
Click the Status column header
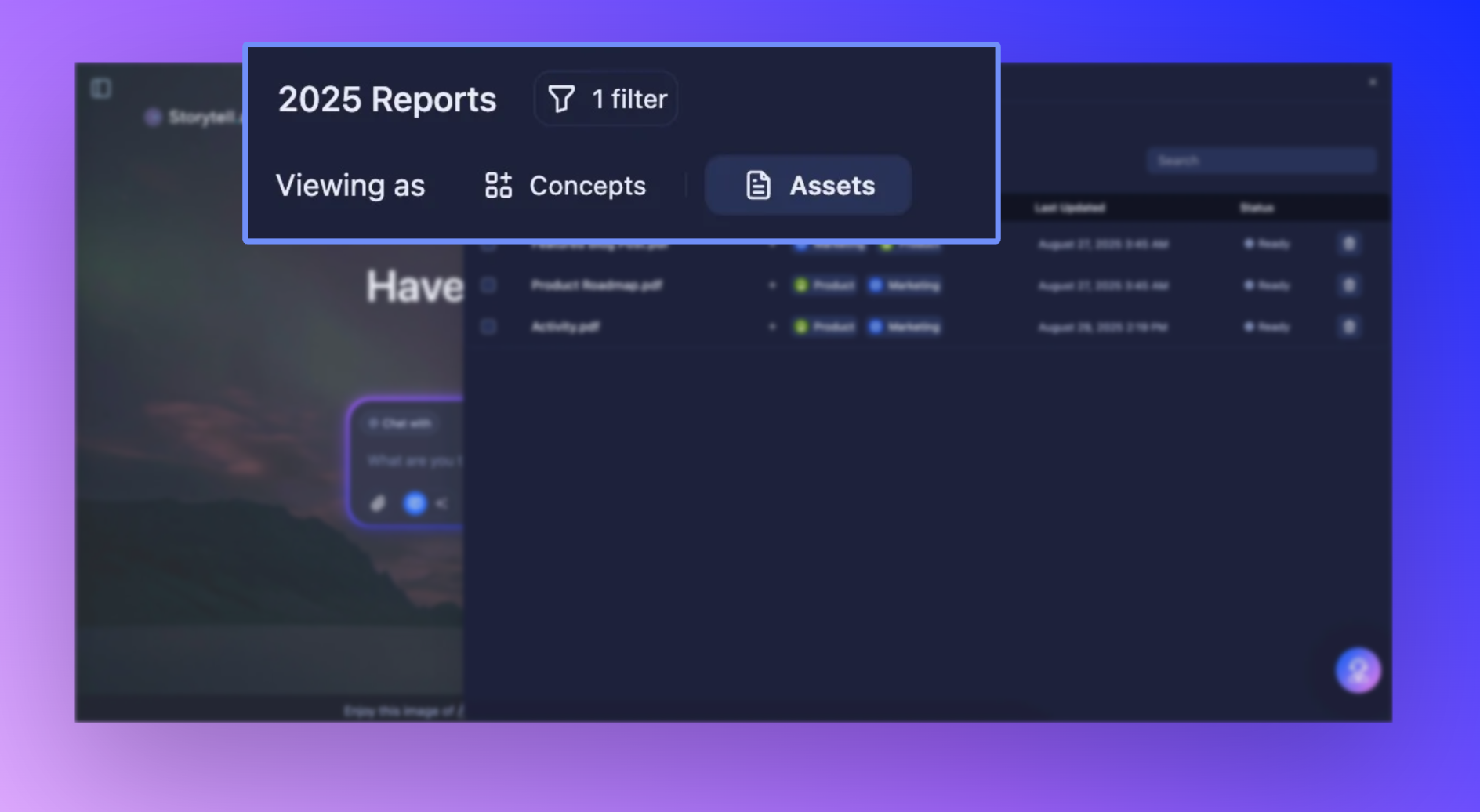coord(1257,208)
